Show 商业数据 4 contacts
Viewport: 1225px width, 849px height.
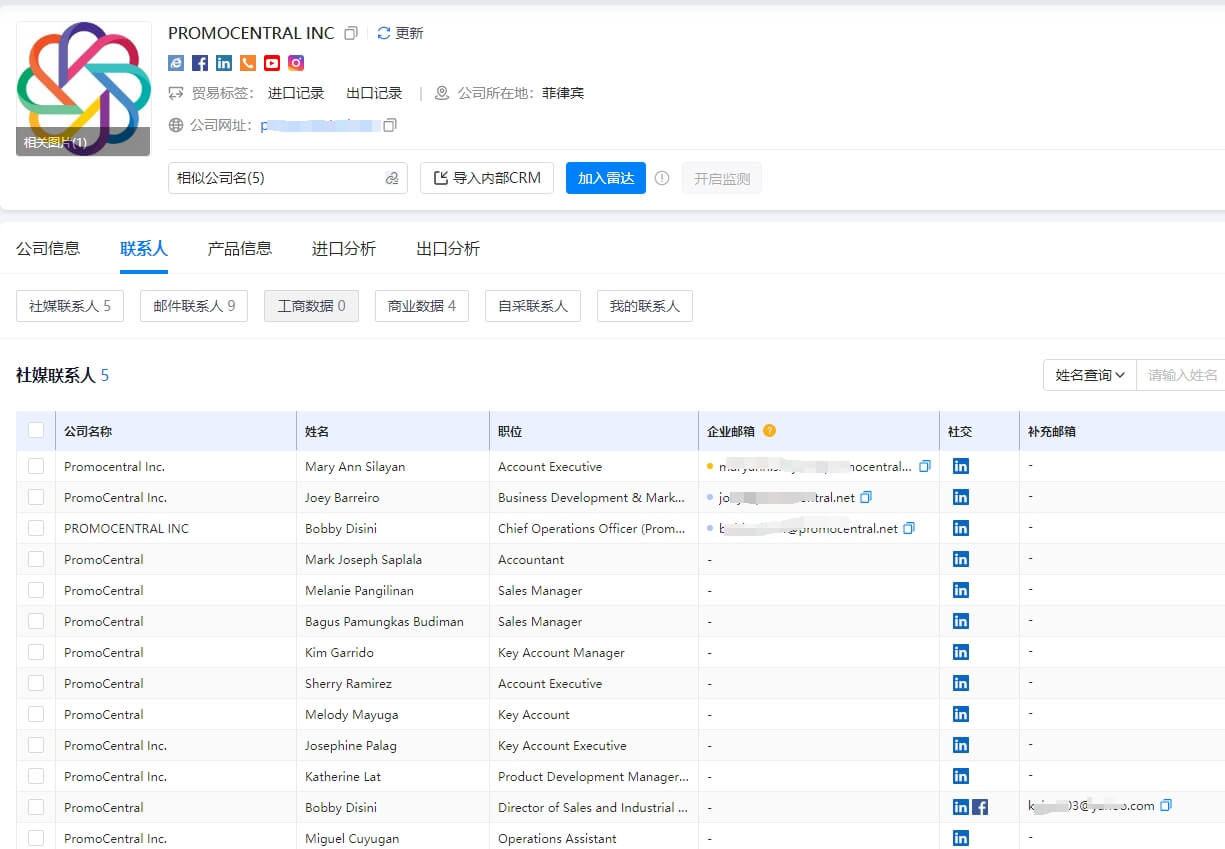pos(422,306)
